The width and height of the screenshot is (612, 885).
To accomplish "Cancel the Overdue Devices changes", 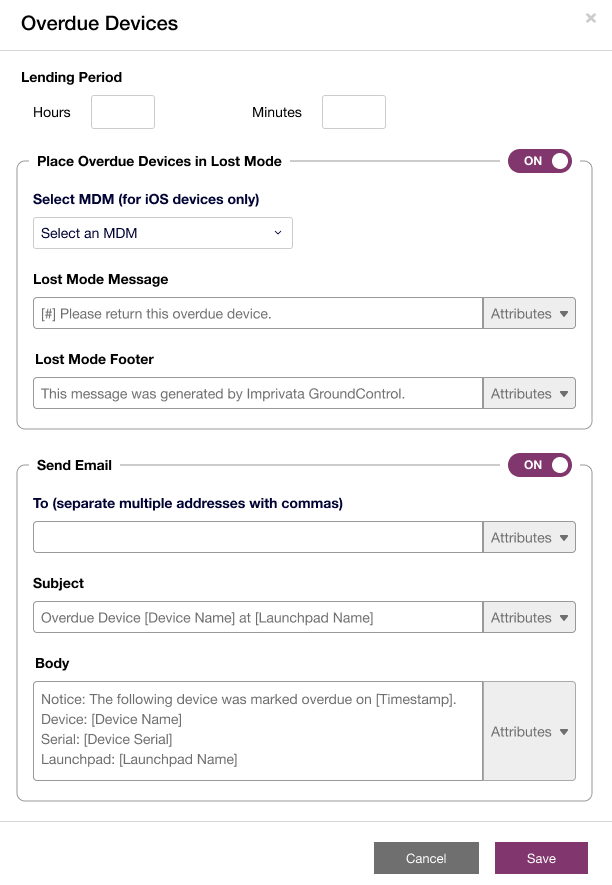I will [x=426, y=858].
